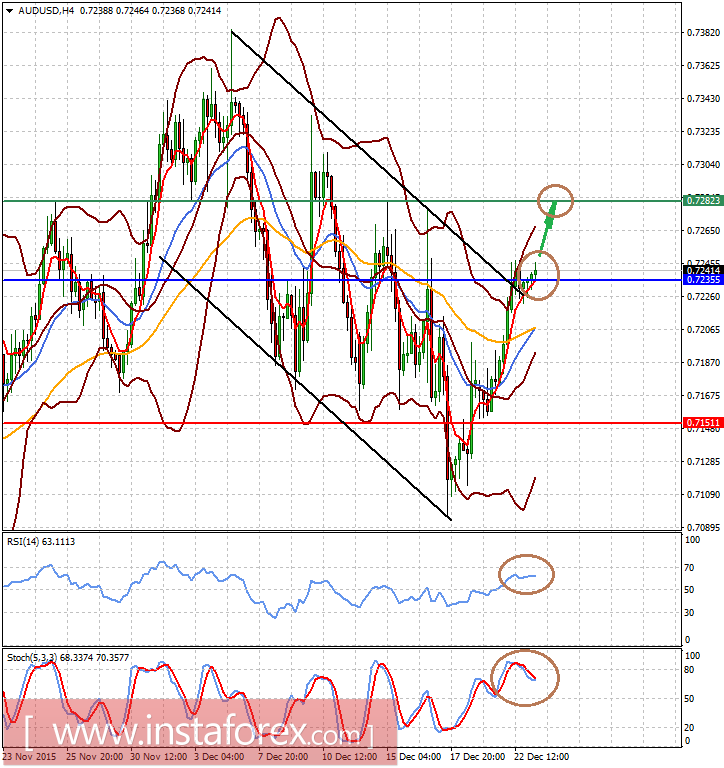
Task: Open the chart menu triangle beside AUDUSD,H4
Action: 9,11
